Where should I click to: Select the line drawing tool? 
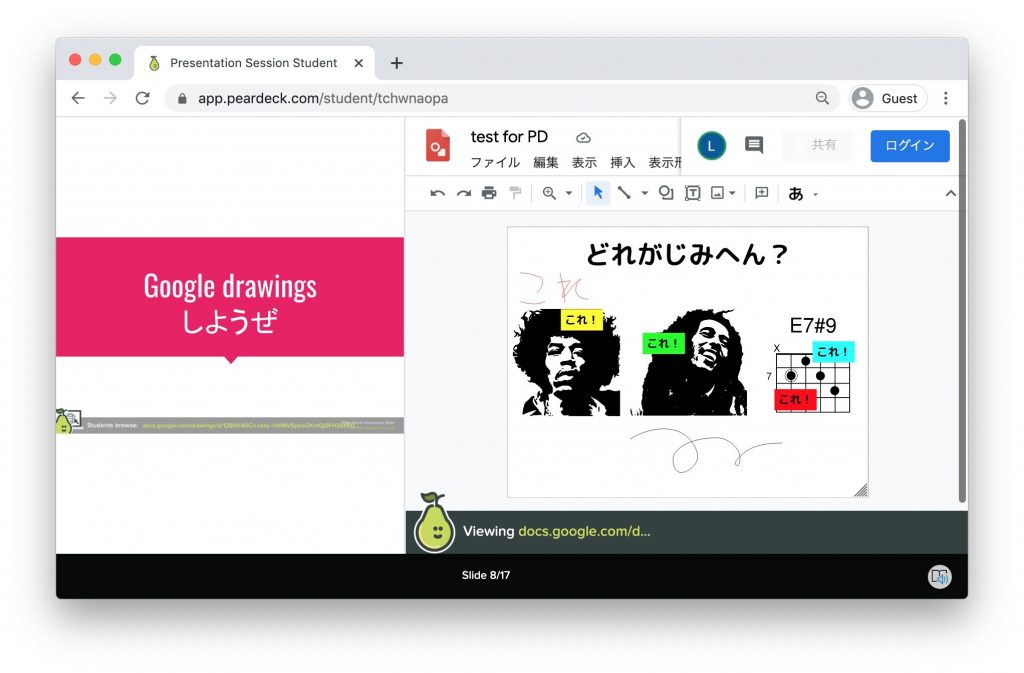pos(624,193)
